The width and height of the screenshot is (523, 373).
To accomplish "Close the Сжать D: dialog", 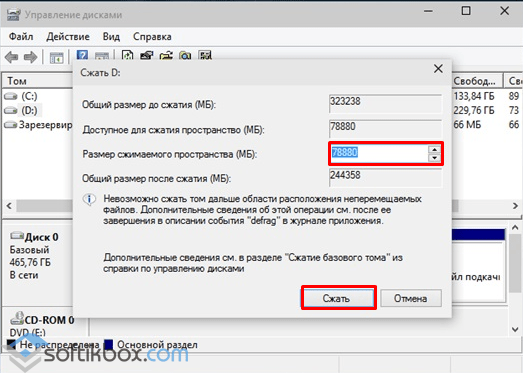I will pyautogui.click(x=438, y=69).
